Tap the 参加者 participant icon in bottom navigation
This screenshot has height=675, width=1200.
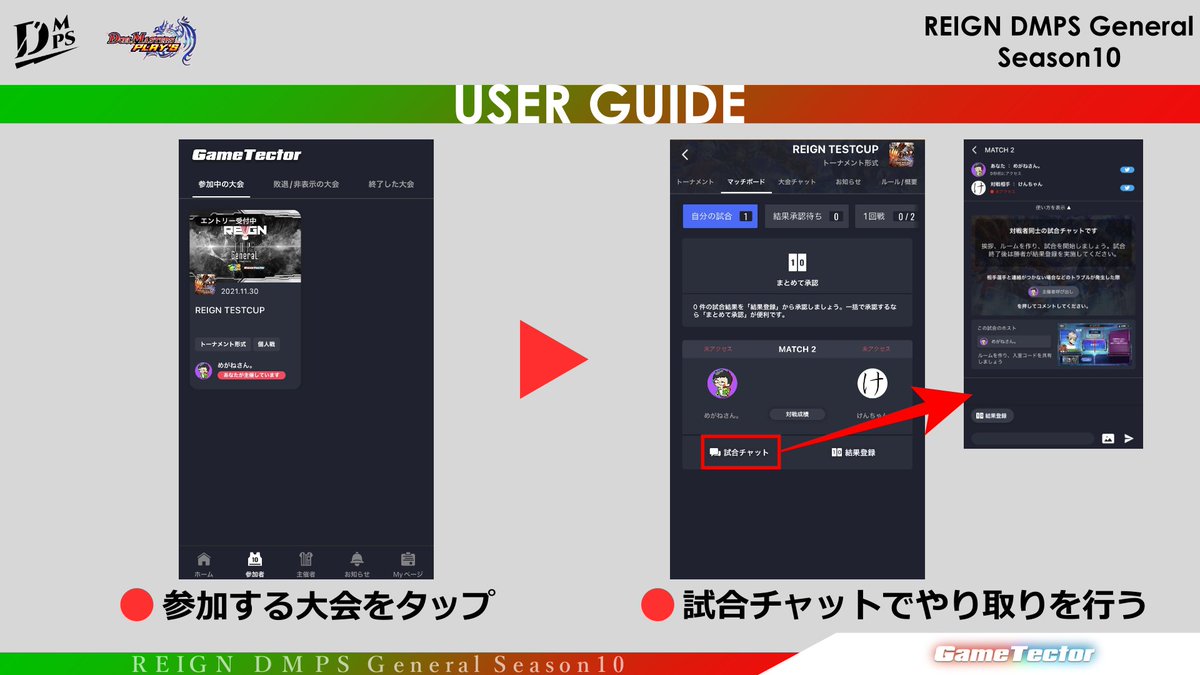[254, 563]
